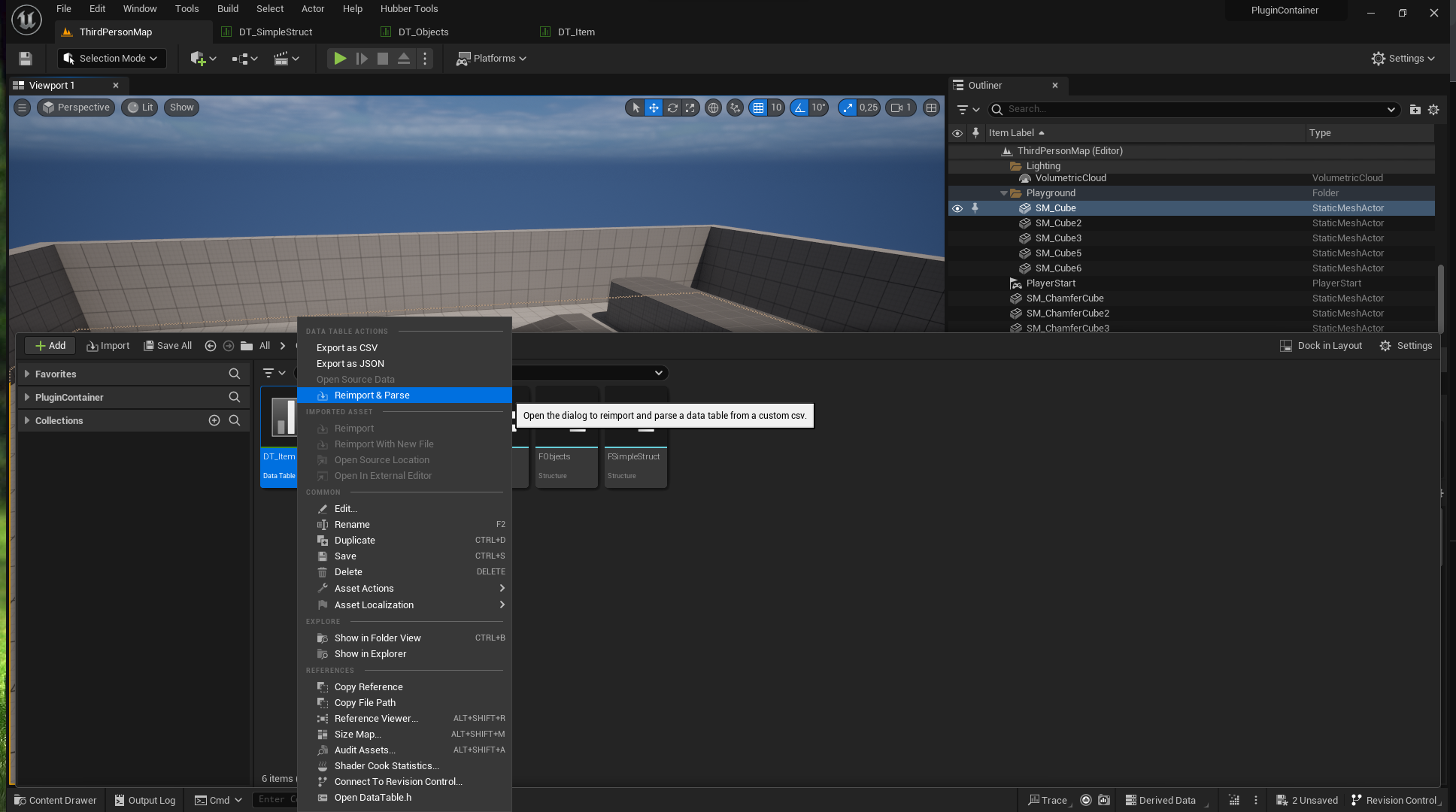This screenshot has height=812, width=1456.
Task: Toggle rotation snapping angle icon
Action: [x=799, y=108]
